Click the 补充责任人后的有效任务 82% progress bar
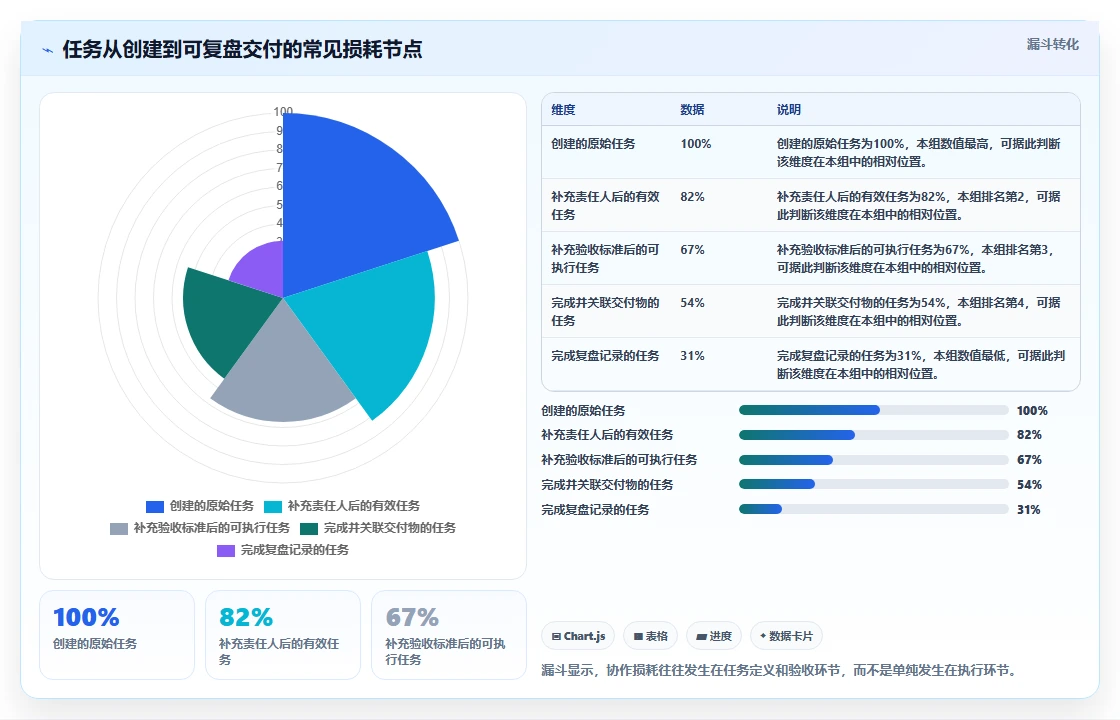The width and height of the screenshot is (1120, 720). pyautogui.click(x=874, y=435)
